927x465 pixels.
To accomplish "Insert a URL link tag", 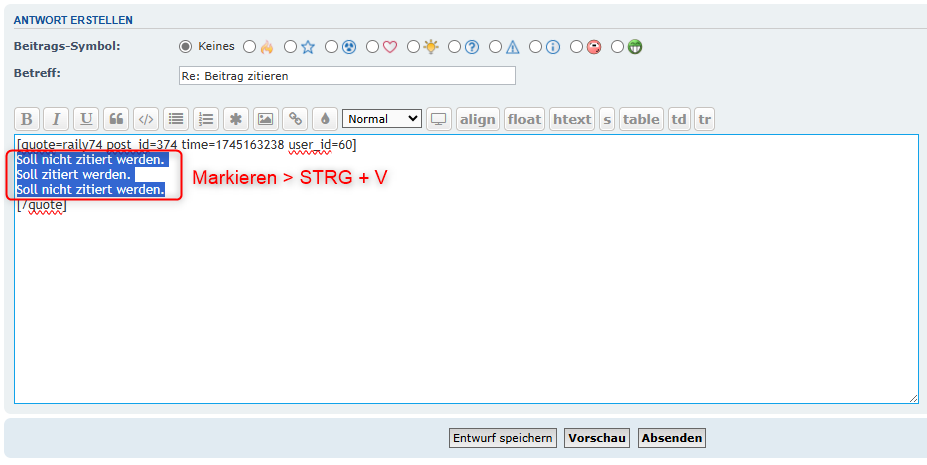I will pos(295,119).
